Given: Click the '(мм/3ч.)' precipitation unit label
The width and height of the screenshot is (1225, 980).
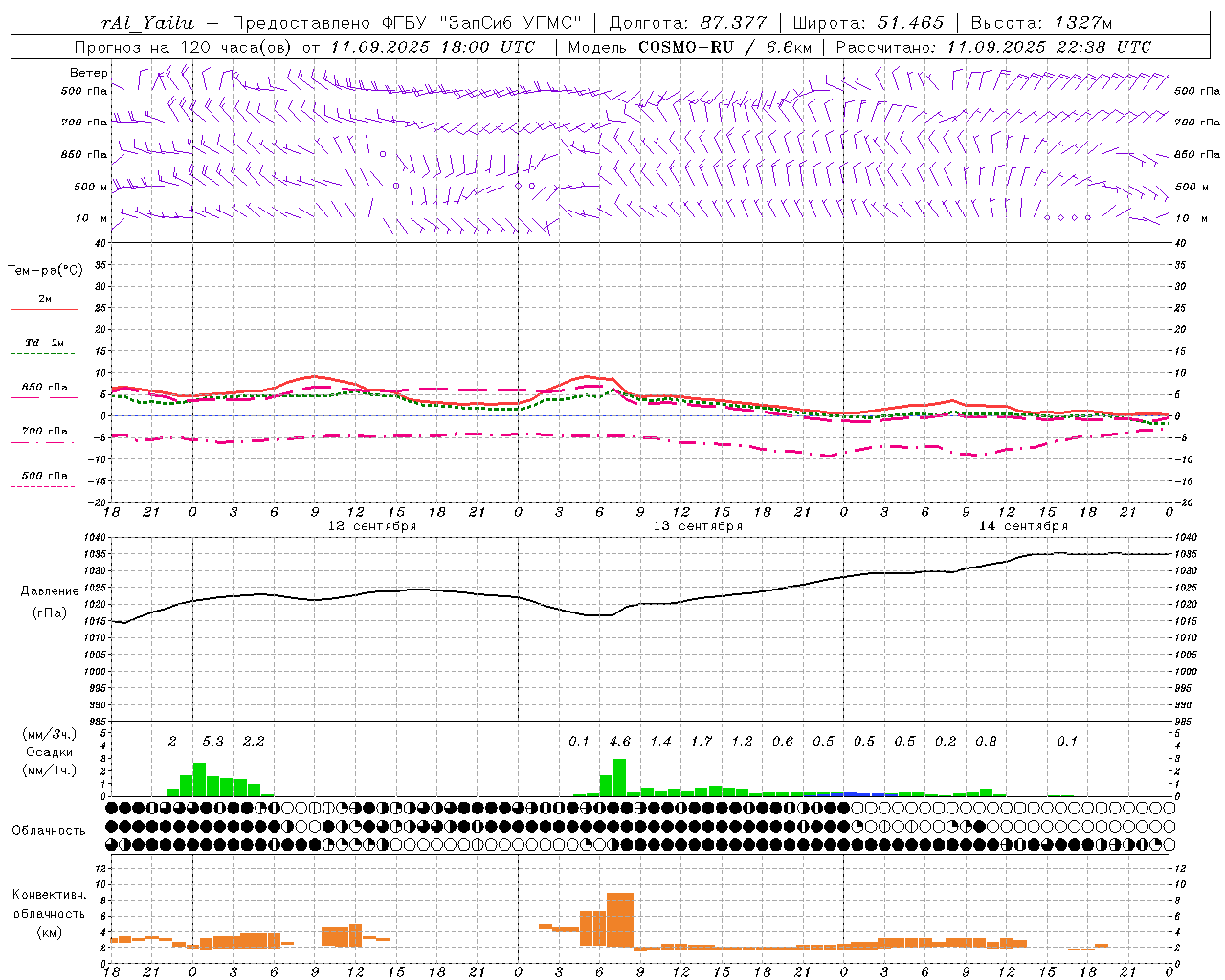Looking at the screenshot, I should pos(50,734).
